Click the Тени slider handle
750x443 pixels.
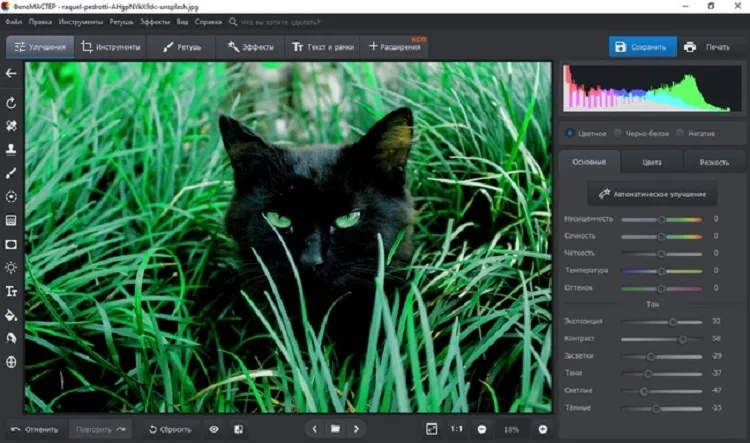click(648, 374)
